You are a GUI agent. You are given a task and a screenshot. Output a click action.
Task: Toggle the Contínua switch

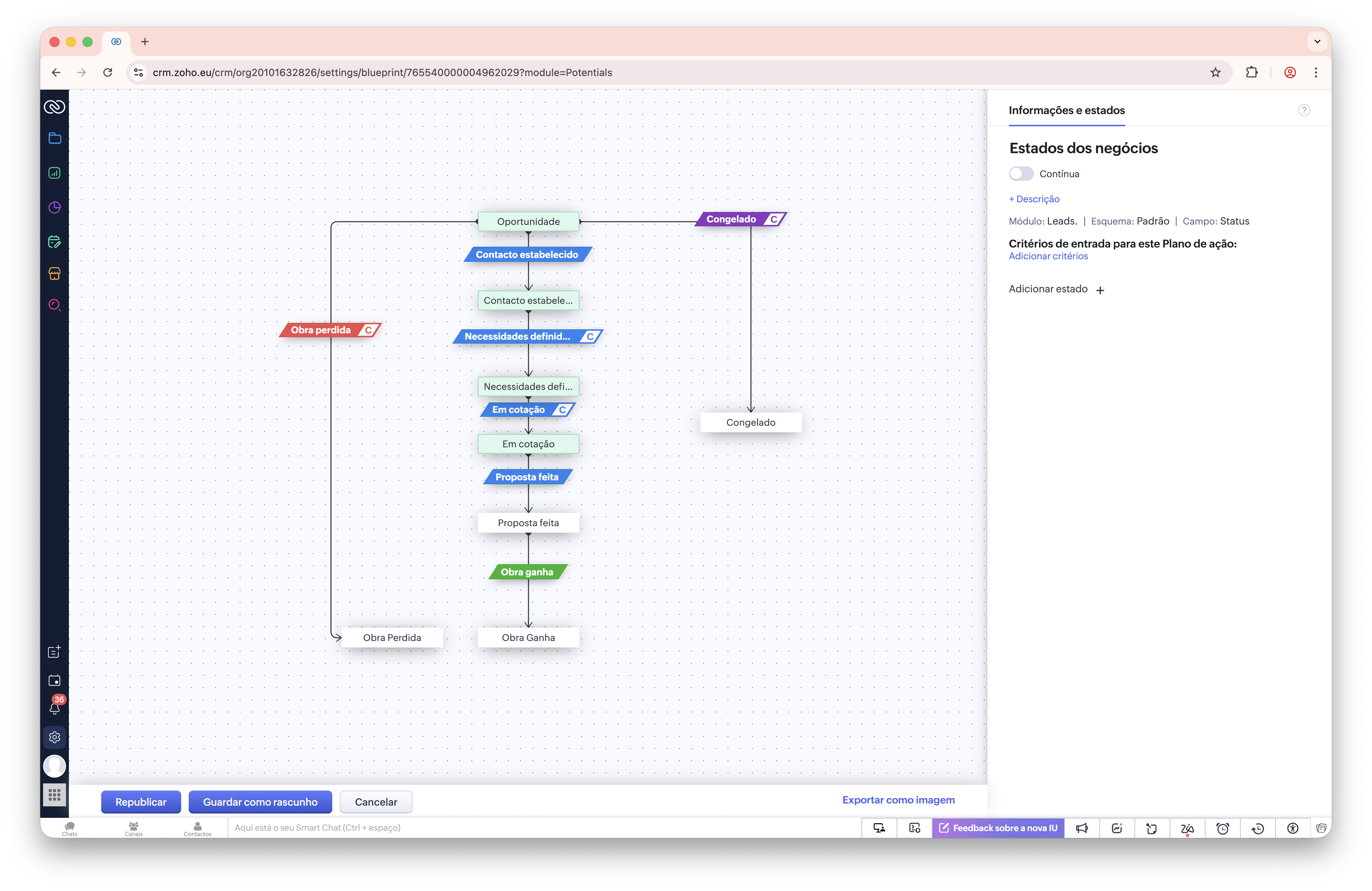[x=1021, y=174]
